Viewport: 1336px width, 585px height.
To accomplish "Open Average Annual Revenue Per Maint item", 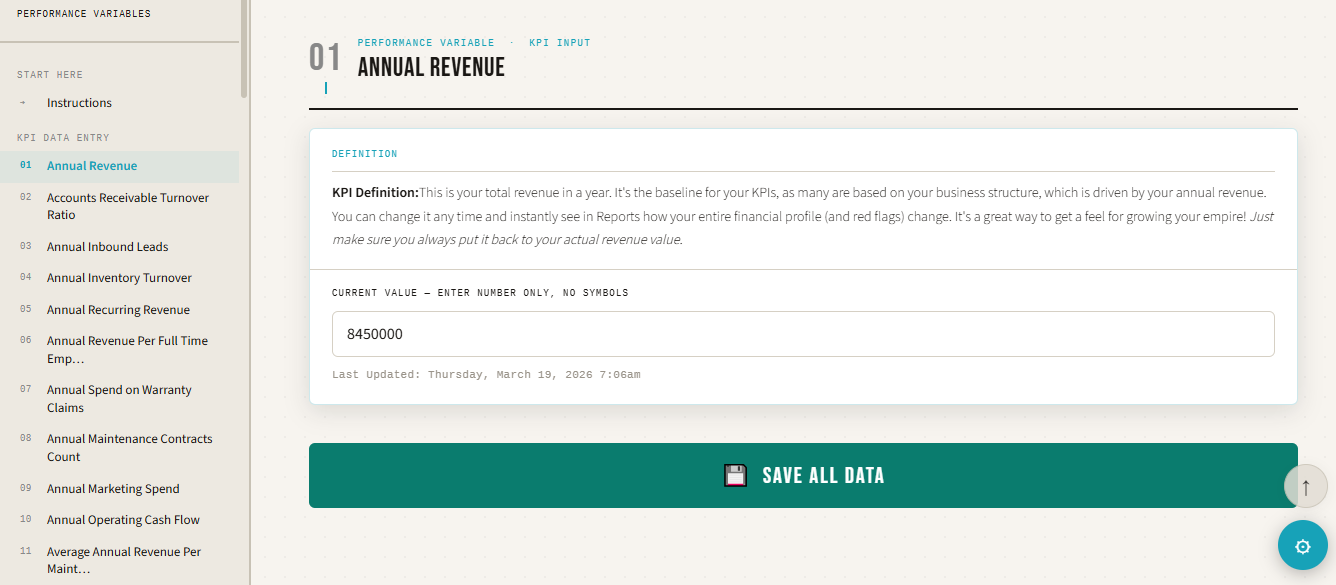I will point(123,560).
